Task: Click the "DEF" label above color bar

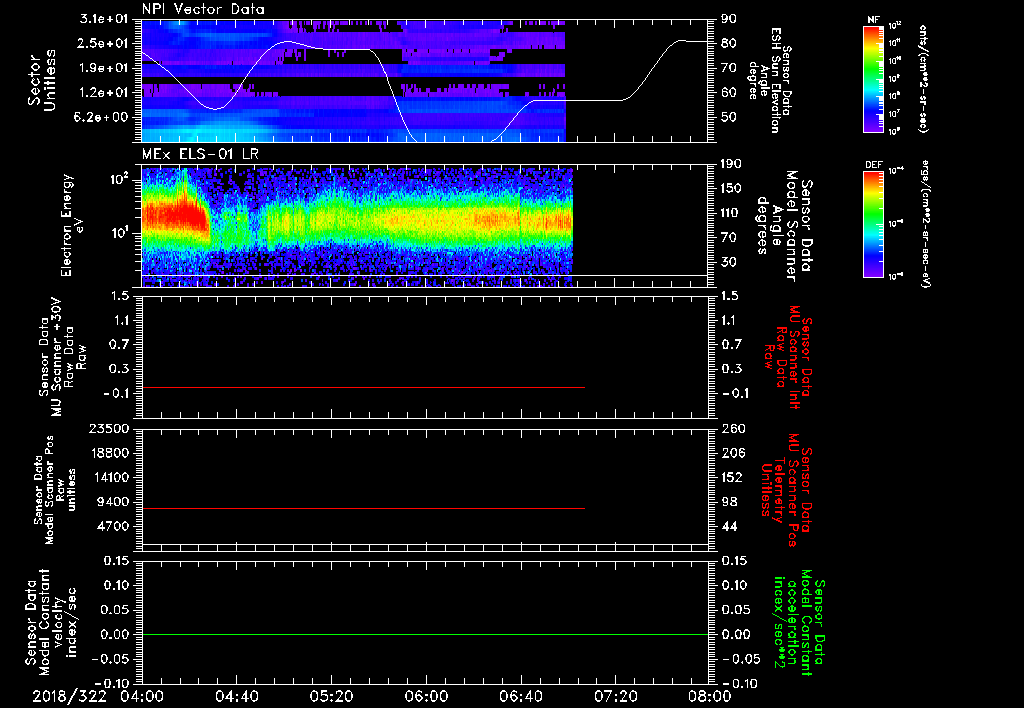Action: click(874, 165)
